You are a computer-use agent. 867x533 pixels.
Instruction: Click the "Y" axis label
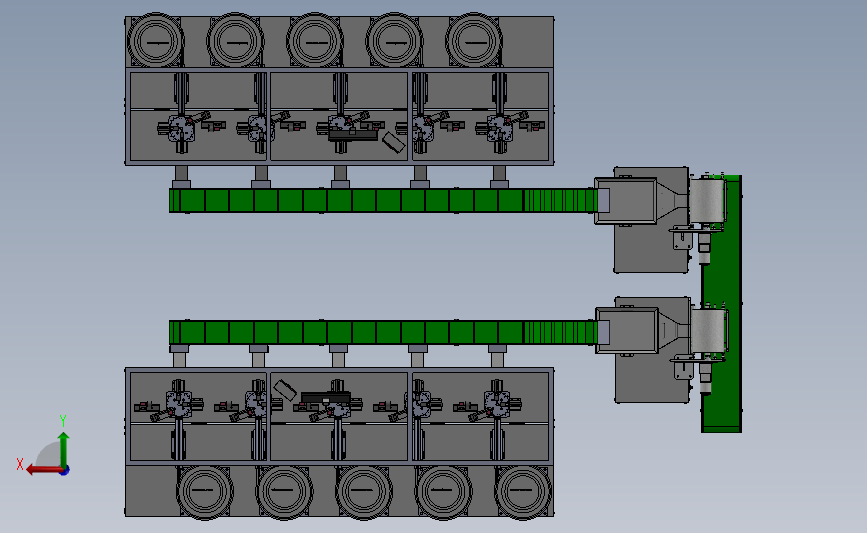(63, 421)
